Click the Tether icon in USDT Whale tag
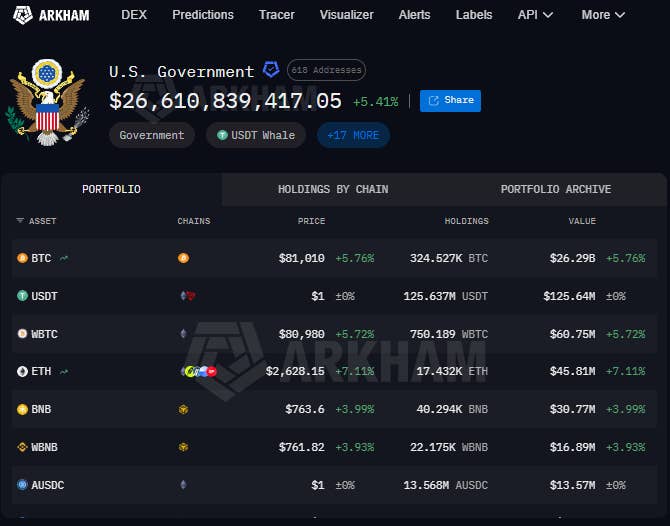This screenshot has width=670, height=526. tap(222, 135)
